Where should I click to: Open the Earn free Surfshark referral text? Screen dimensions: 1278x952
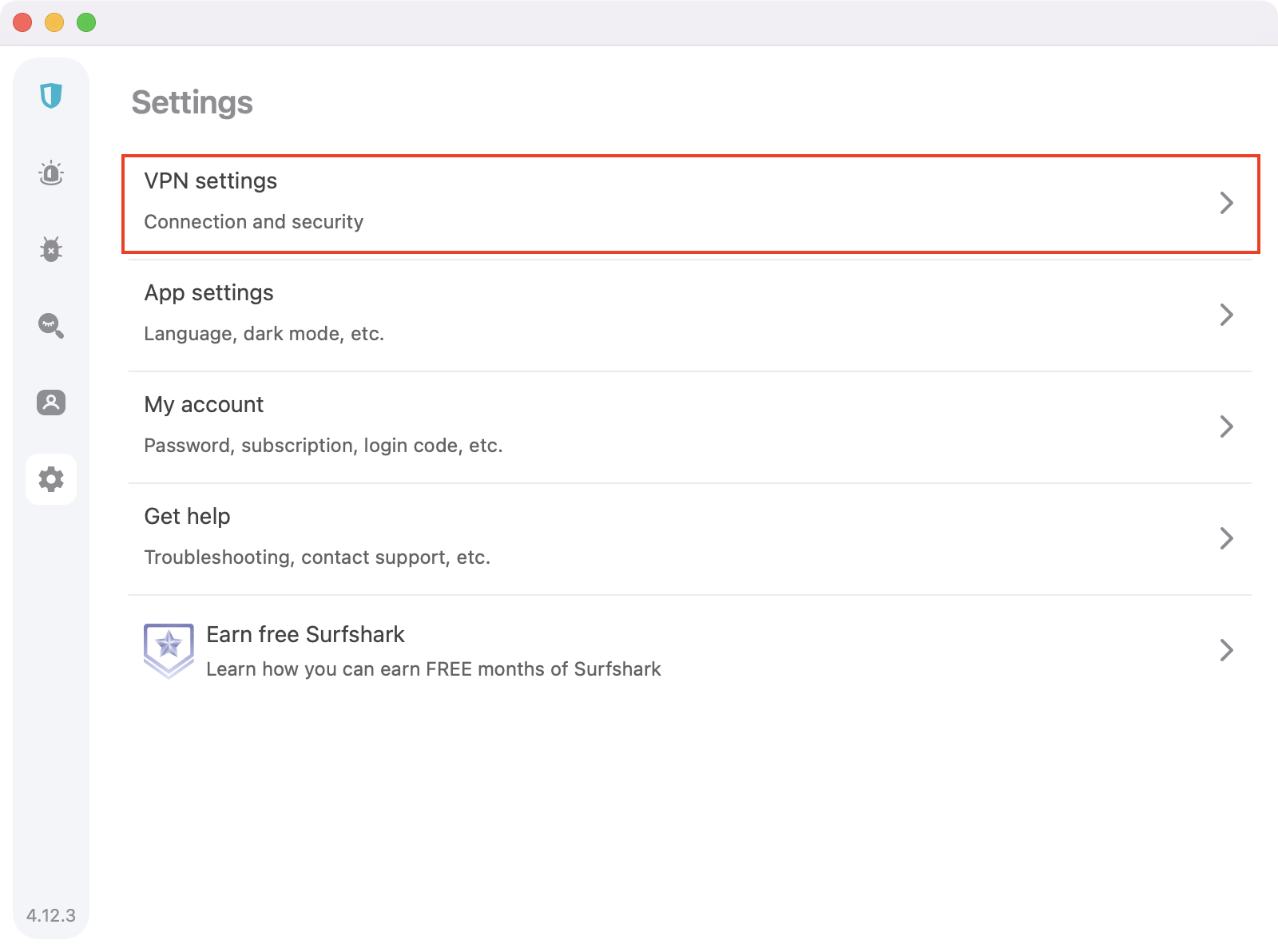point(305,635)
